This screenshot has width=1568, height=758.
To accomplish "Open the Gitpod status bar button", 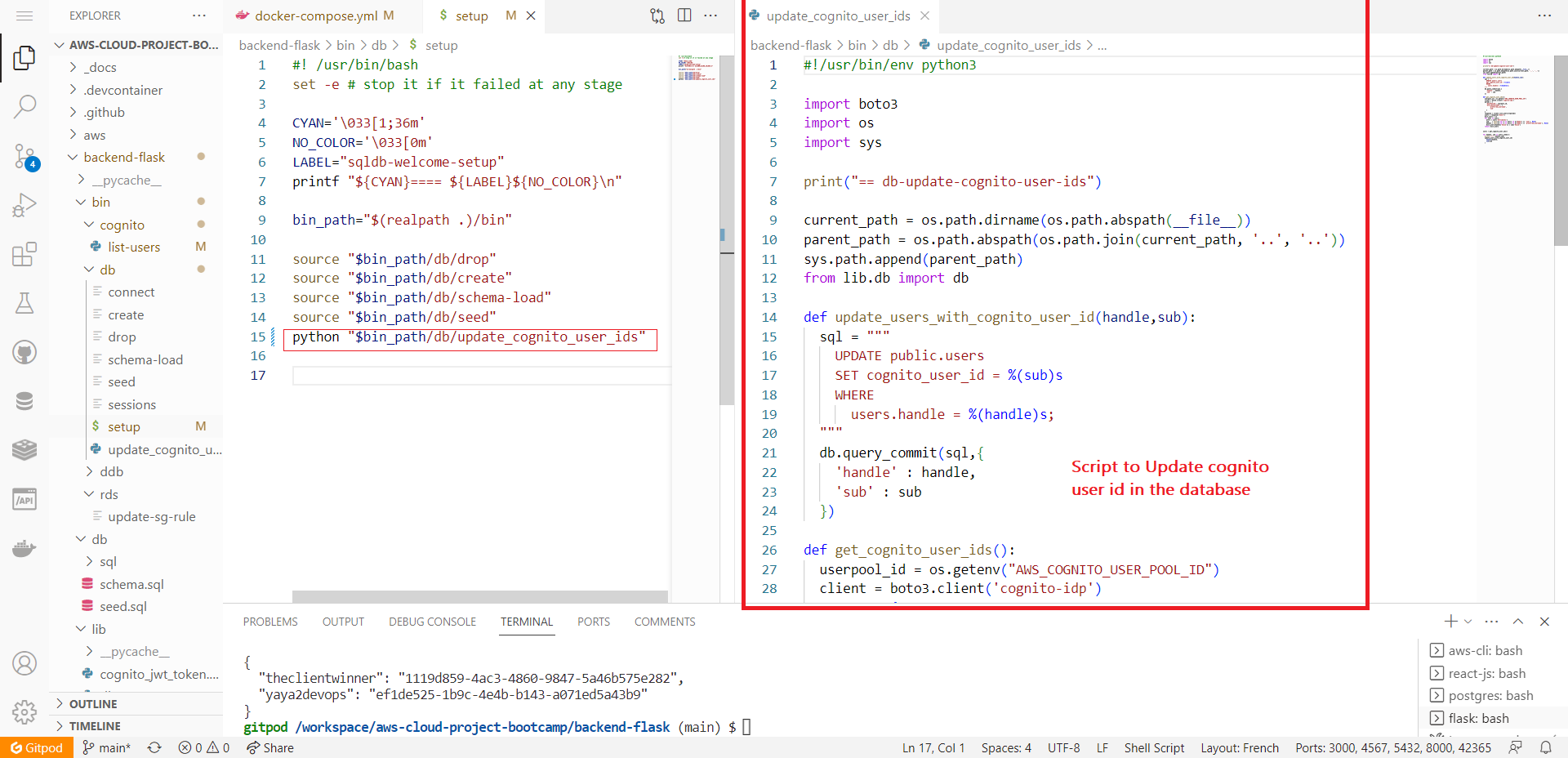I will (x=37, y=747).
